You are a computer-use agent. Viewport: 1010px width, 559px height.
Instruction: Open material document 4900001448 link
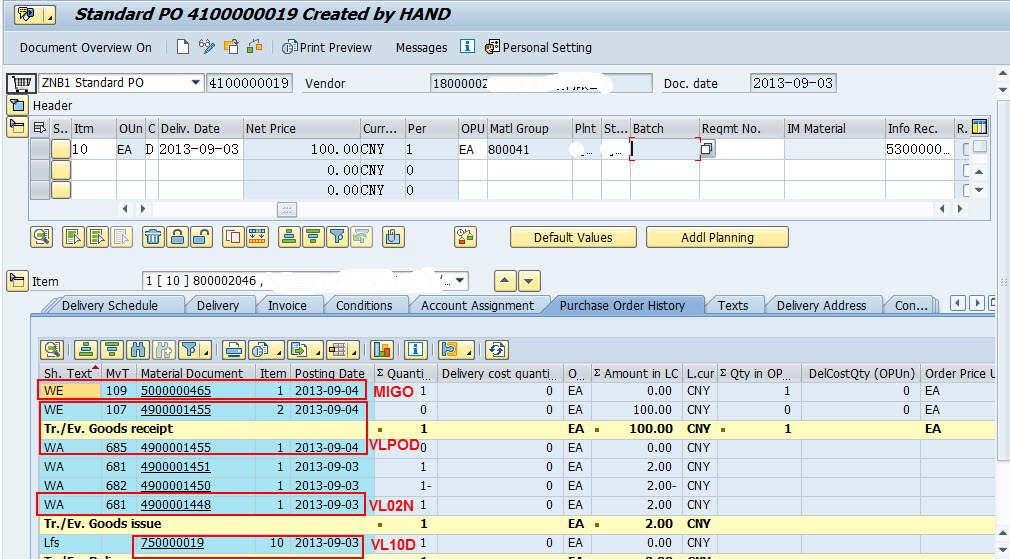pyautogui.click(x=176, y=504)
